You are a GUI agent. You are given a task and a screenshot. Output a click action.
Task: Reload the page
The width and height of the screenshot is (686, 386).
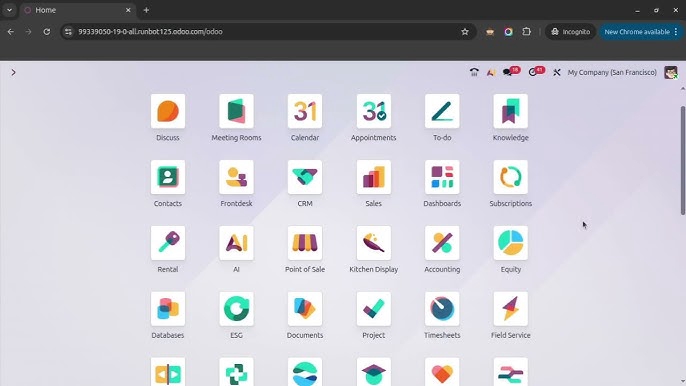point(47,32)
